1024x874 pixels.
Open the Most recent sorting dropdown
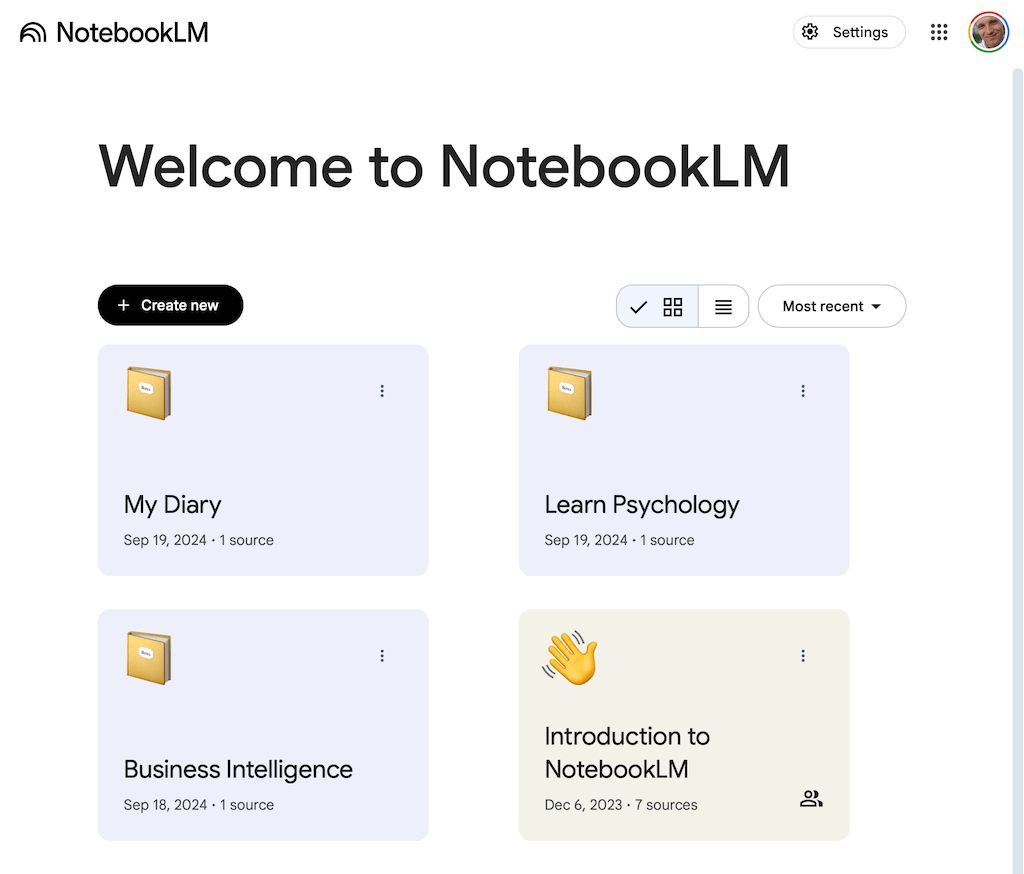pos(831,306)
